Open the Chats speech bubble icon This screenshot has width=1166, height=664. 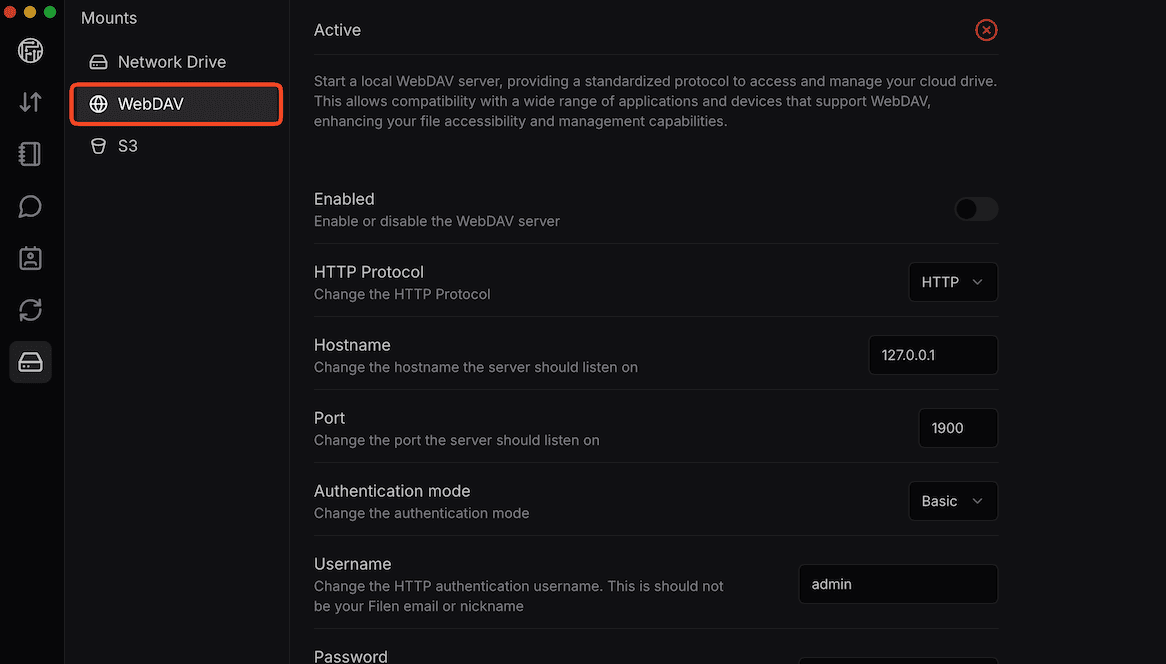[30, 206]
